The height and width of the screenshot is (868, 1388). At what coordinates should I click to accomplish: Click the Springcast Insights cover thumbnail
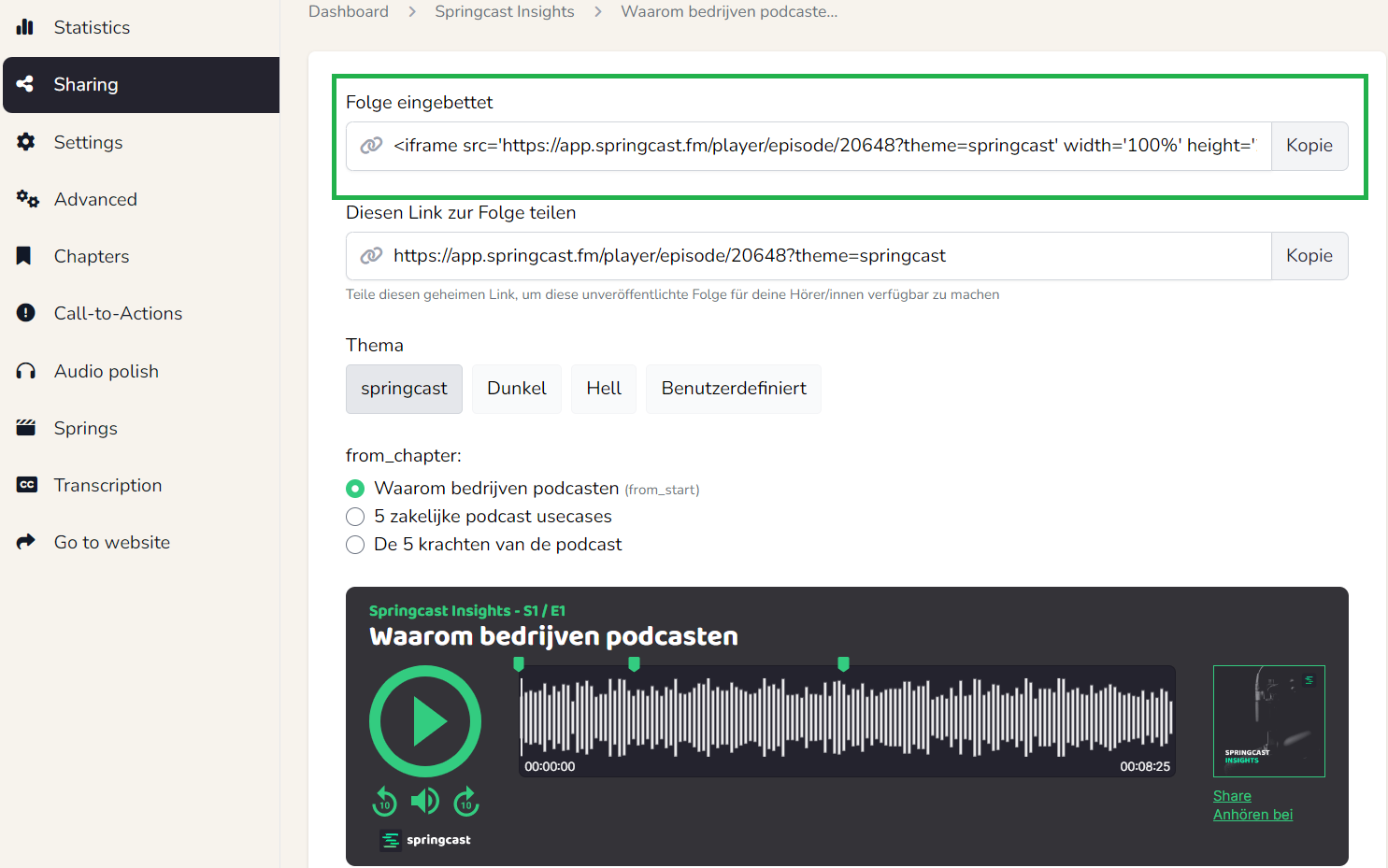pos(1268,721)
